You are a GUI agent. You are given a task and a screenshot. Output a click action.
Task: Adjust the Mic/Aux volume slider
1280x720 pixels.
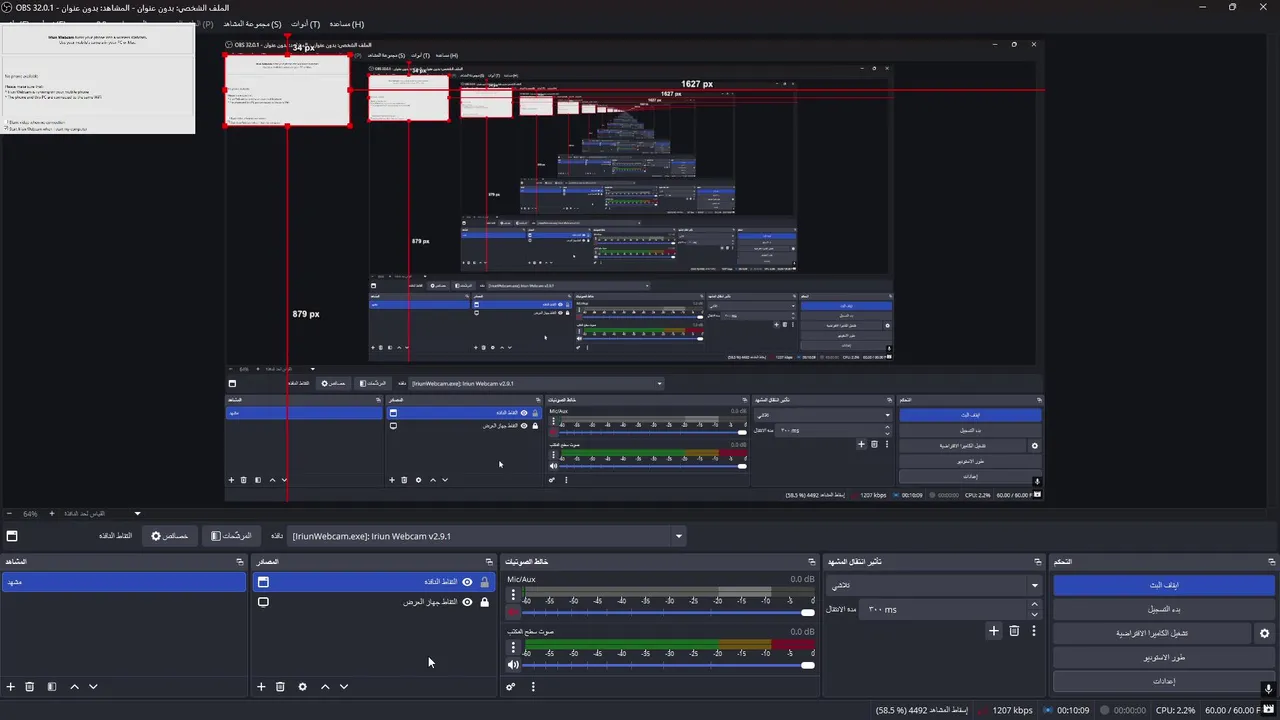coord(668,612)
